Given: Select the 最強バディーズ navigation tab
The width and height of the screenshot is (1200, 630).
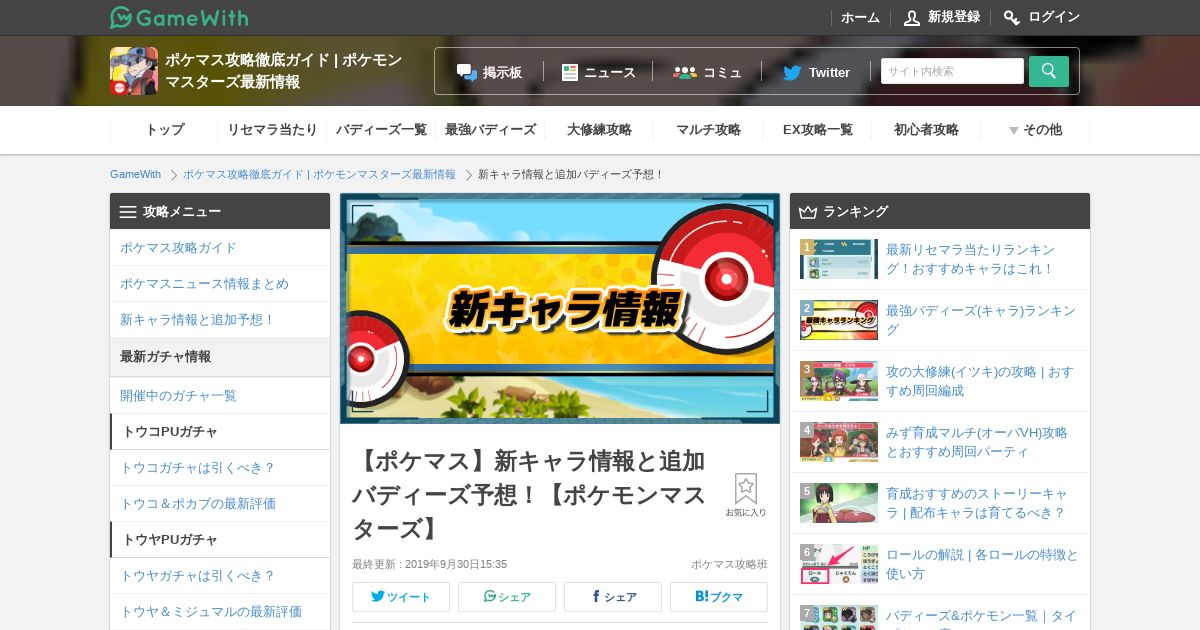Looking at the screenshot, I should click(490, 130).
